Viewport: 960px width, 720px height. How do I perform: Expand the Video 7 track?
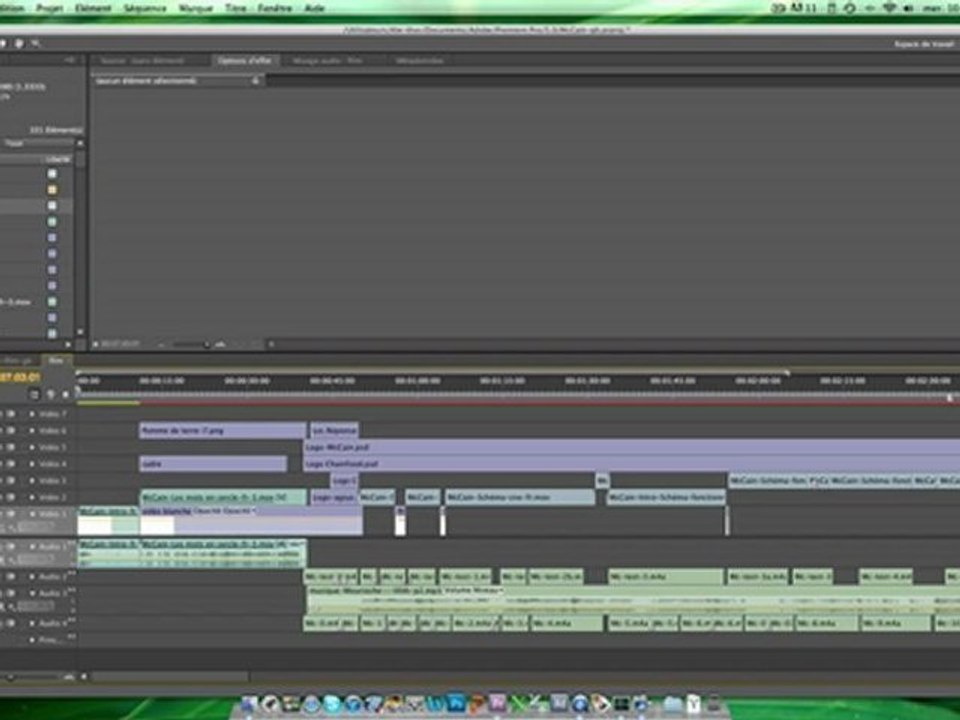tap(32, 414)
